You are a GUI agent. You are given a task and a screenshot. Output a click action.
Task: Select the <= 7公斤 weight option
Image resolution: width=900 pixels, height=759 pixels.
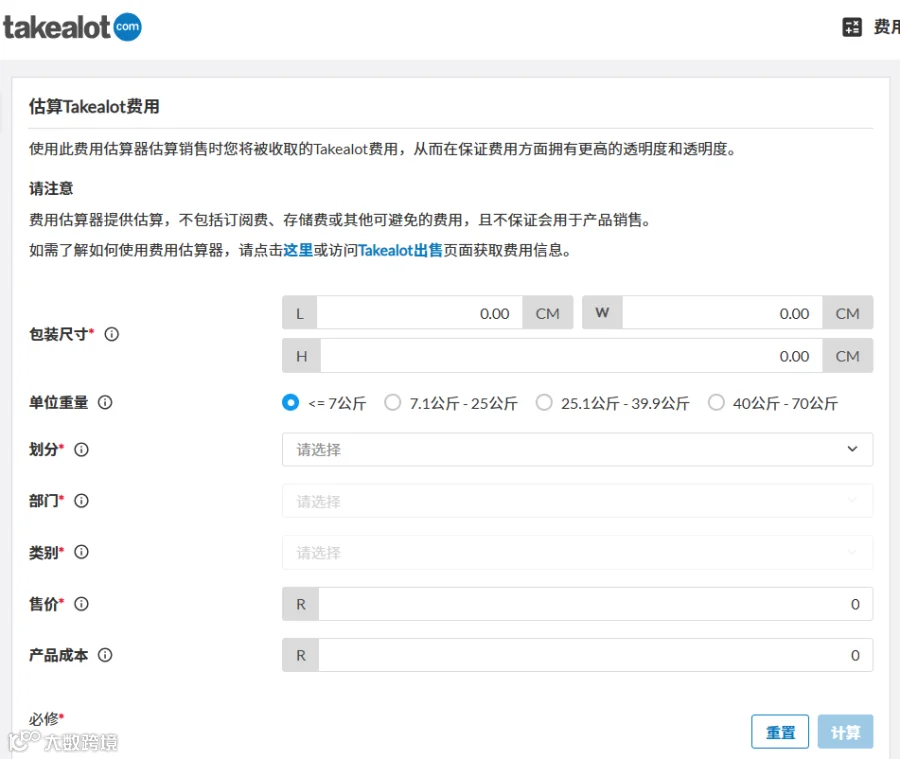290,402
